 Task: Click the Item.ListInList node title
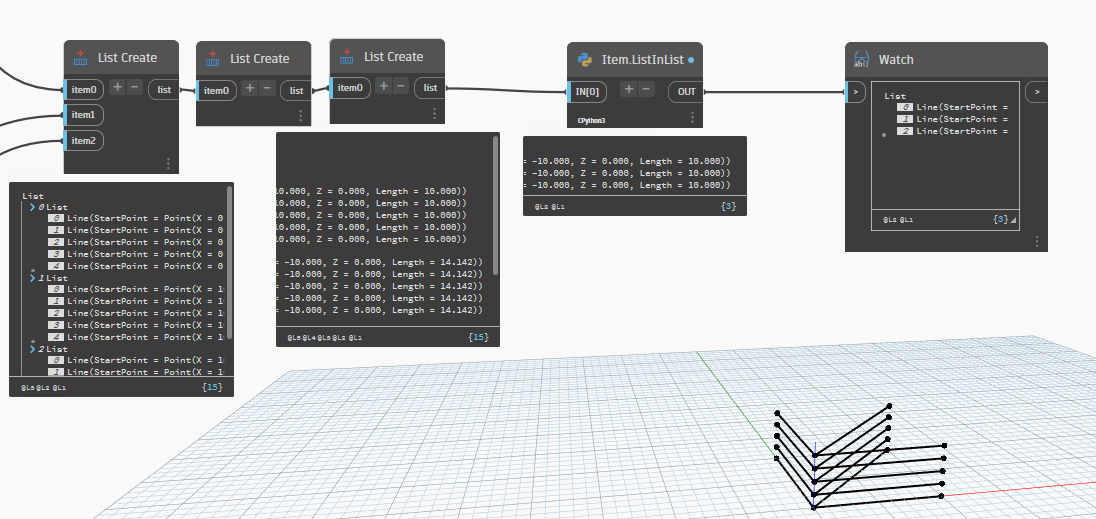642,60
